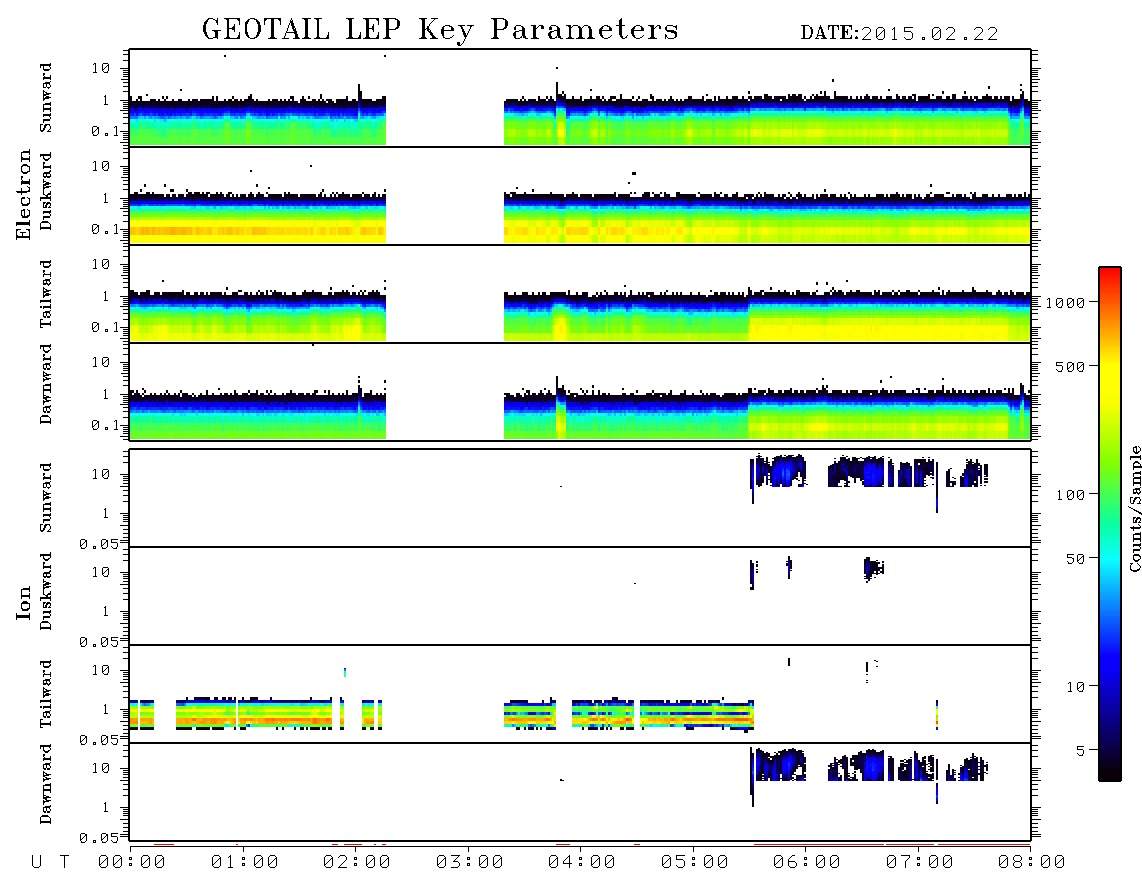Click the Electron Sunward spectrogram panel
Image resolution: width=1142 pixels, height=880 pixels.
[x=580, y=98]
